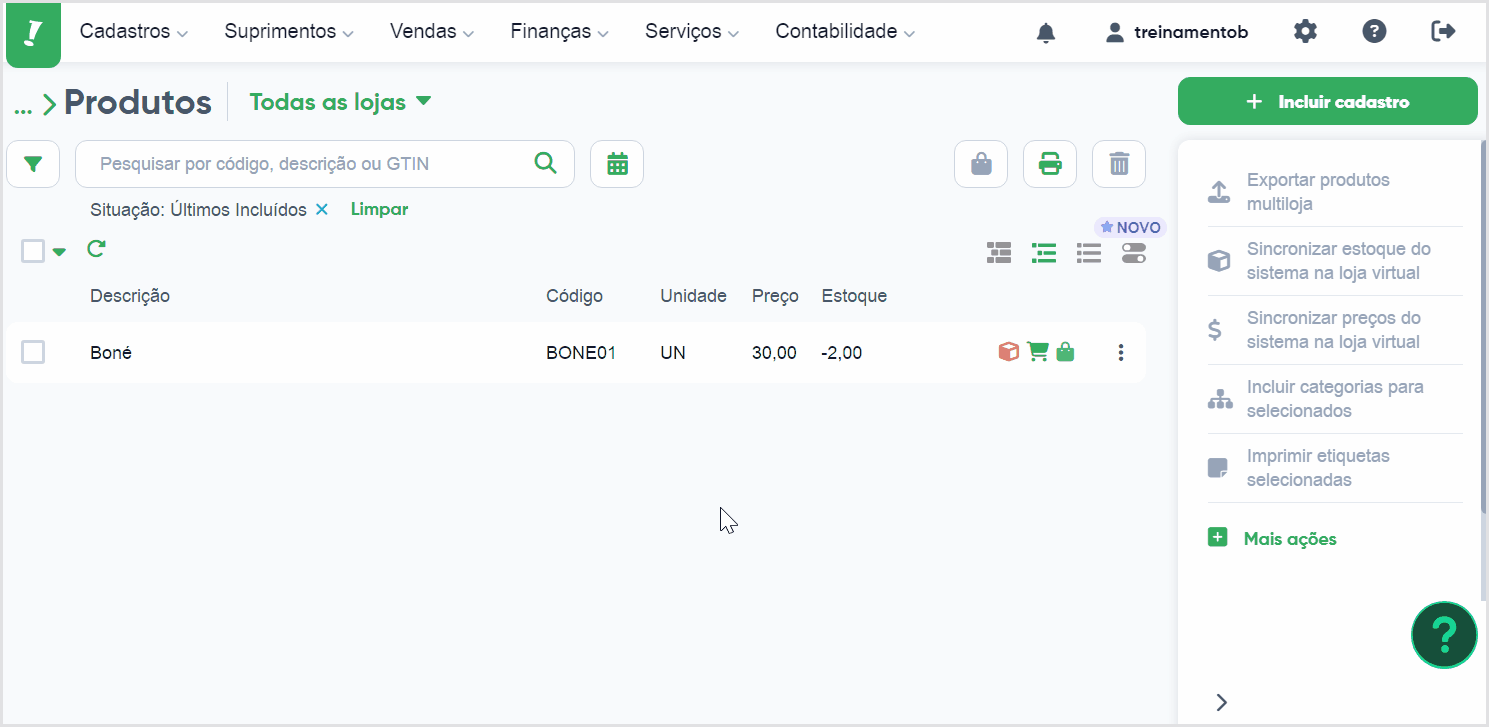Click the shopping bag toolbar button
Viewport: 1489px width, 727px height.
pos(981,164)
